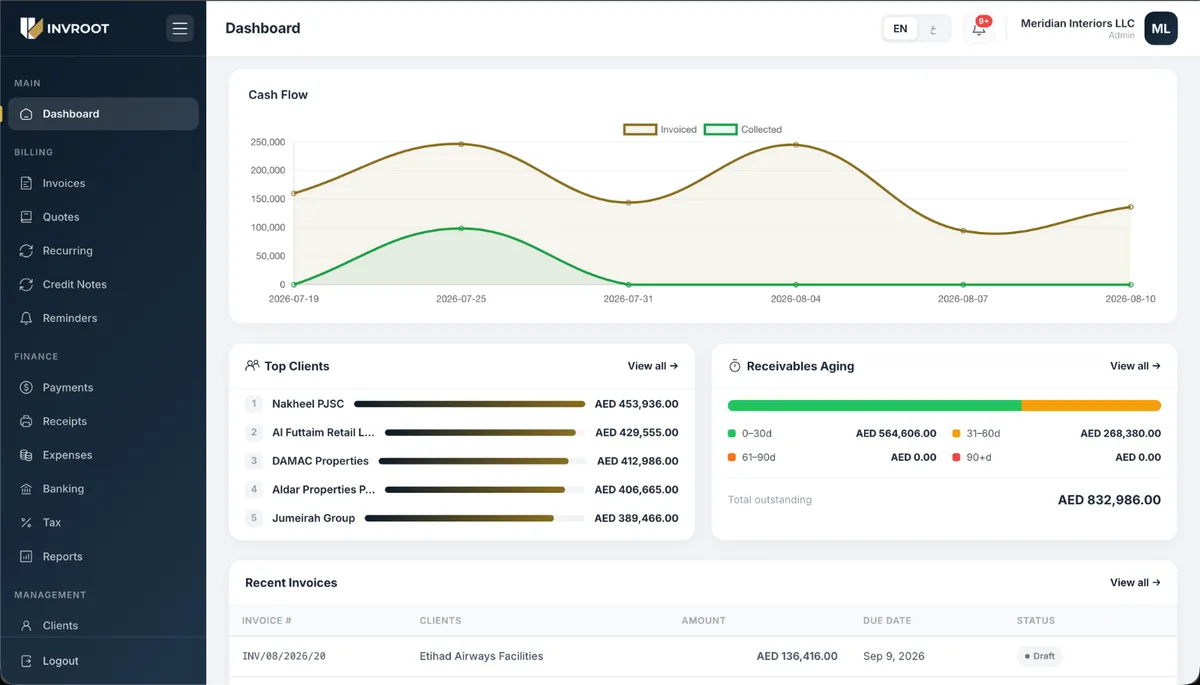Click the Receipts printer icon
1200x685 pixels.
(26, 421)
